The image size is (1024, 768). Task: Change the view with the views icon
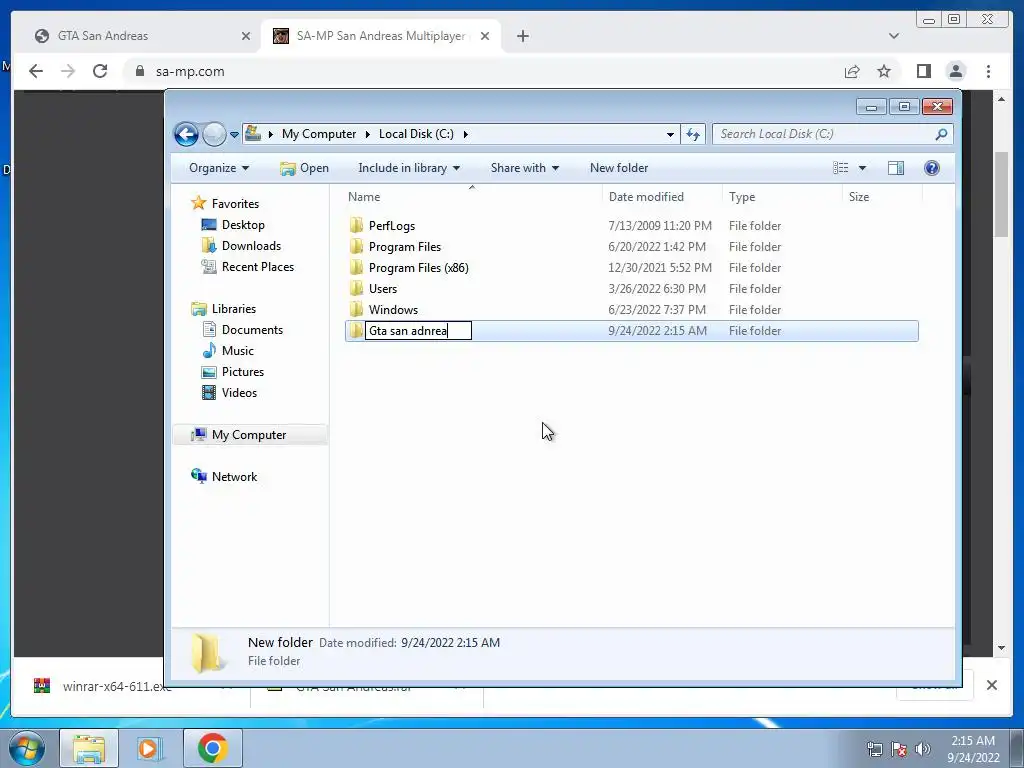click(840, 168)
